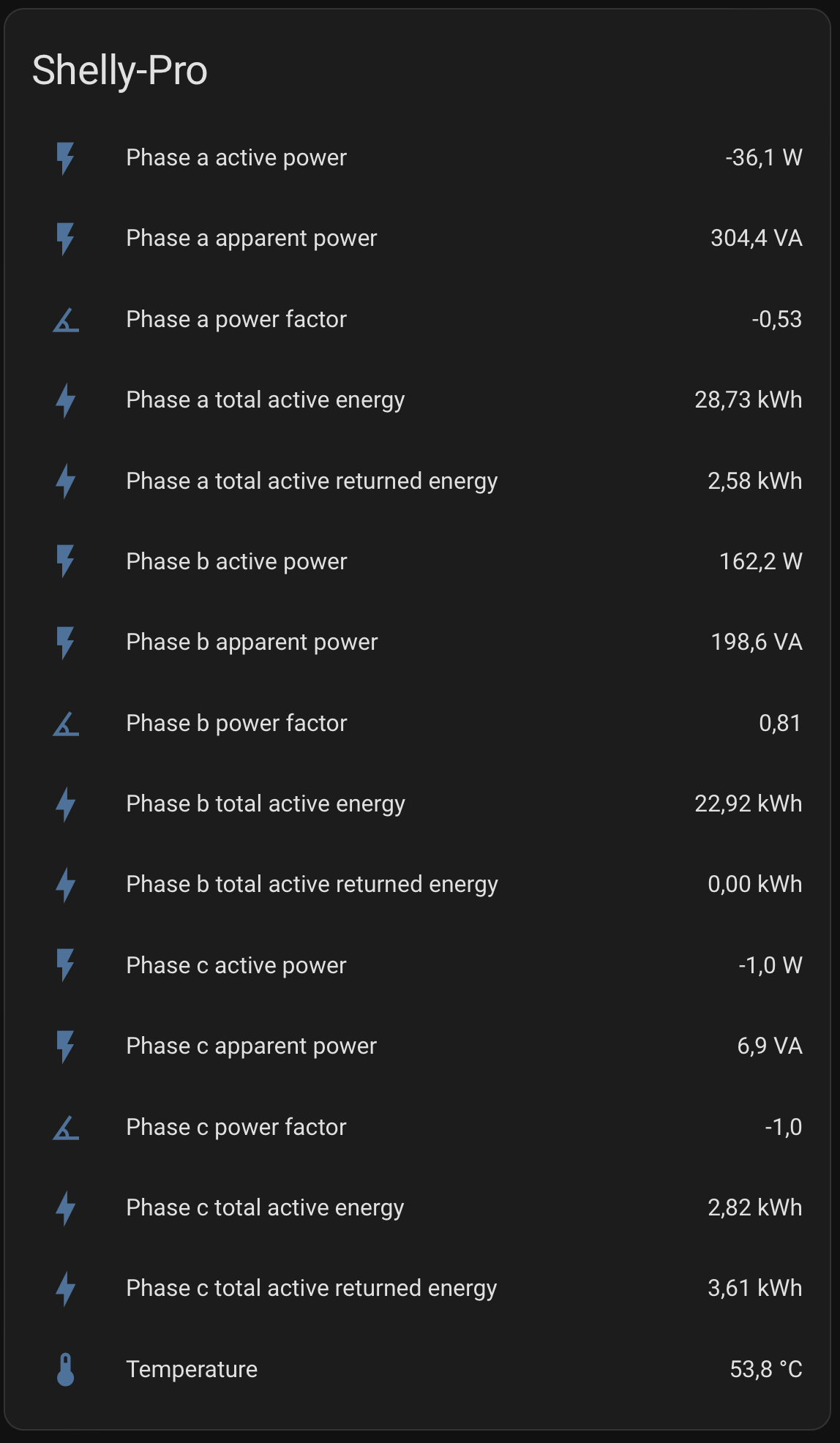Viewport: 840px width, 1443px height.
Task: Click the -36,1 W value
Action: point(763,158)
